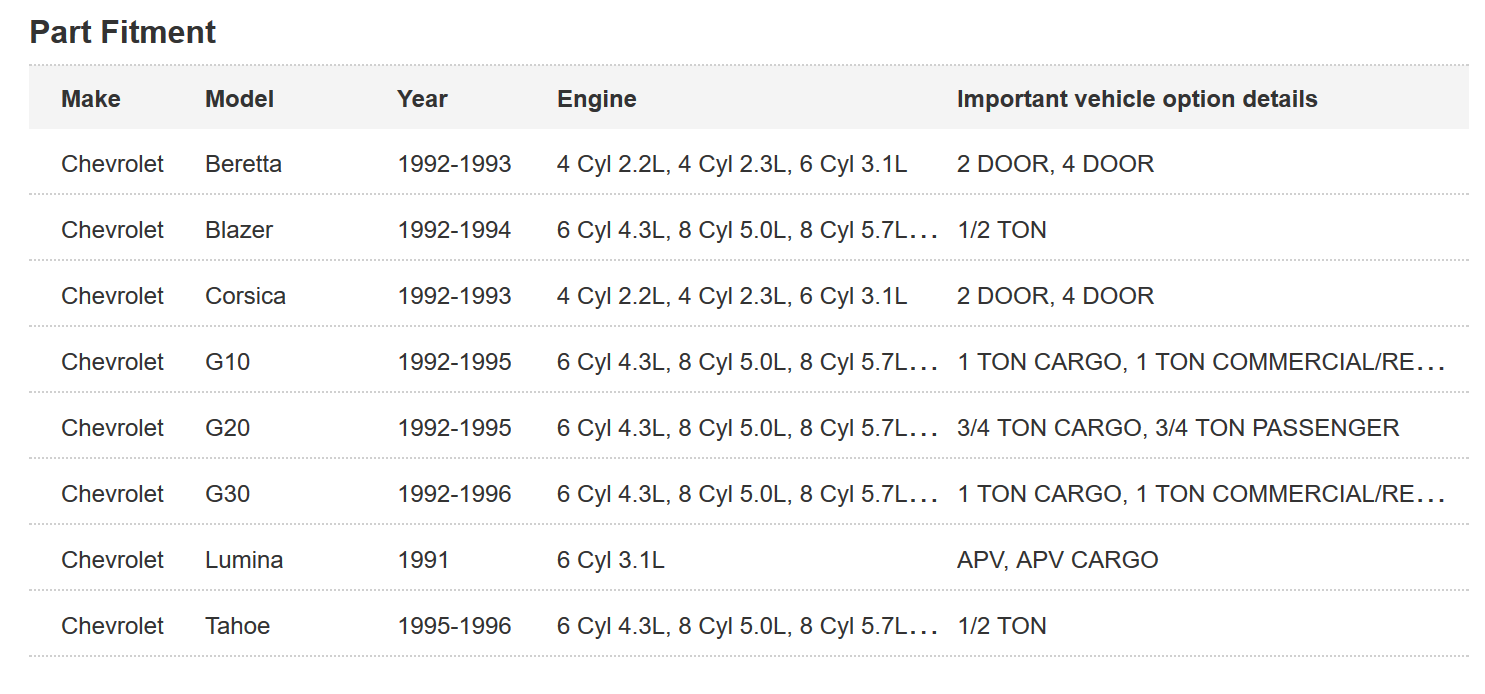The height and width of the screenshot is (694, 1485).
Task: Click Important vehicle option details header
Action: pos(1136,99)
